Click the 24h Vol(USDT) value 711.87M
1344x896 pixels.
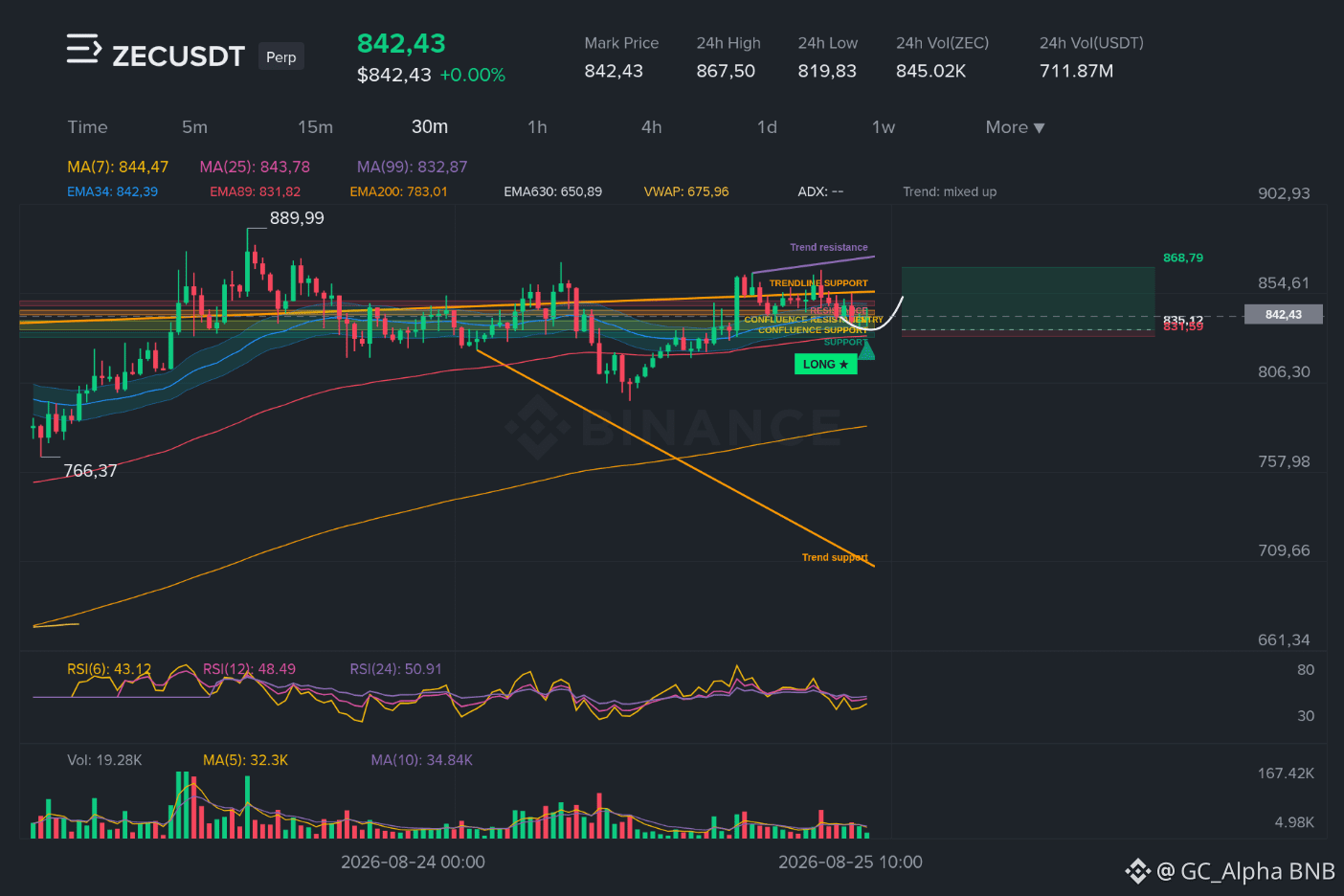1076,71
